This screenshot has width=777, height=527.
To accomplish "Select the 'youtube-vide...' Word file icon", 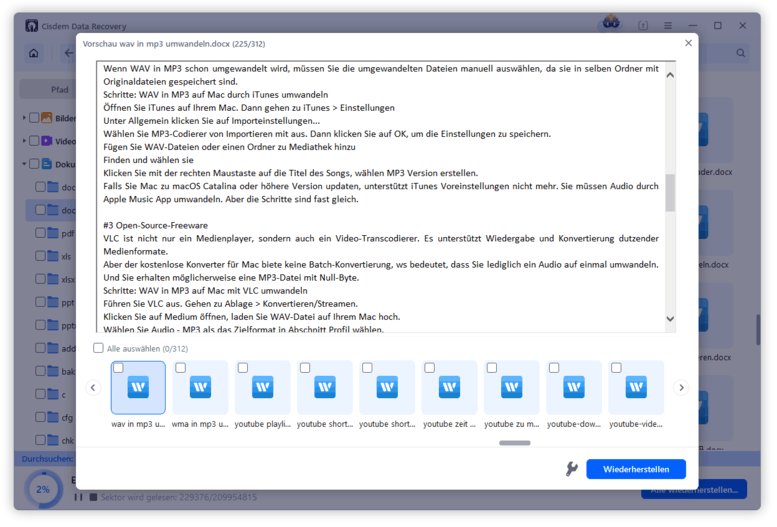I will 636,387.
